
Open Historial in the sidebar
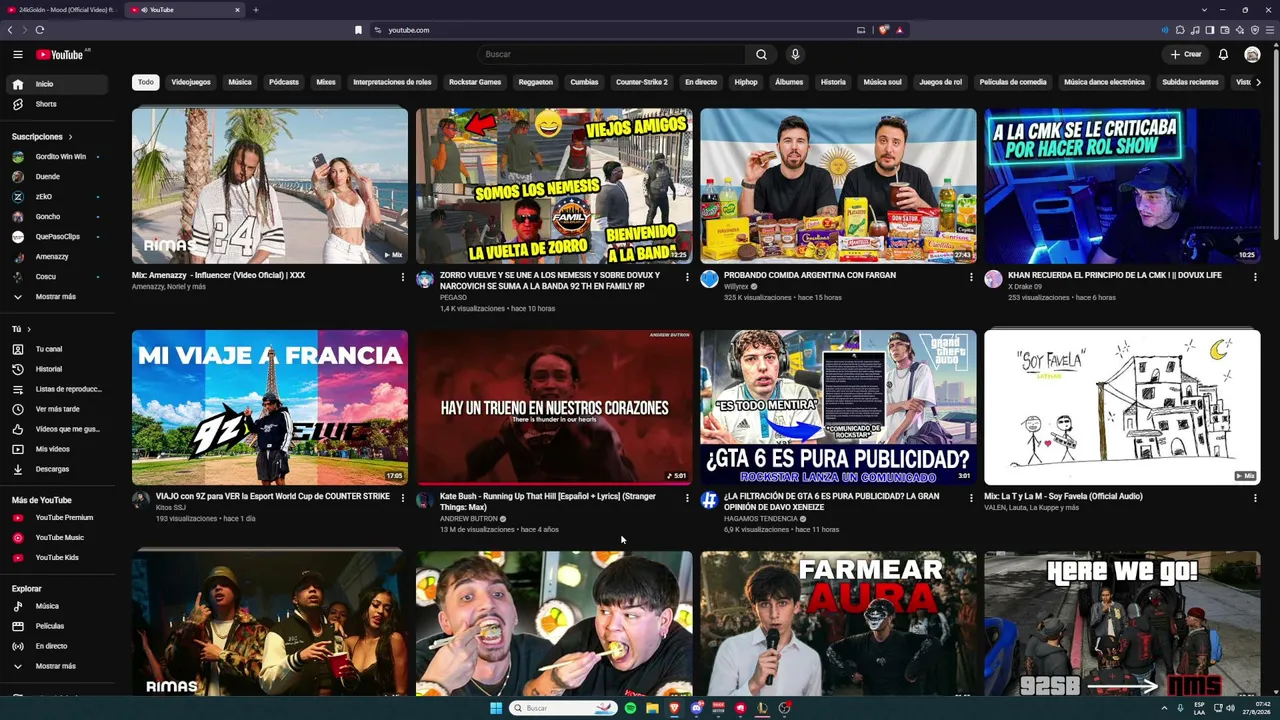click(x=57, y=369)
